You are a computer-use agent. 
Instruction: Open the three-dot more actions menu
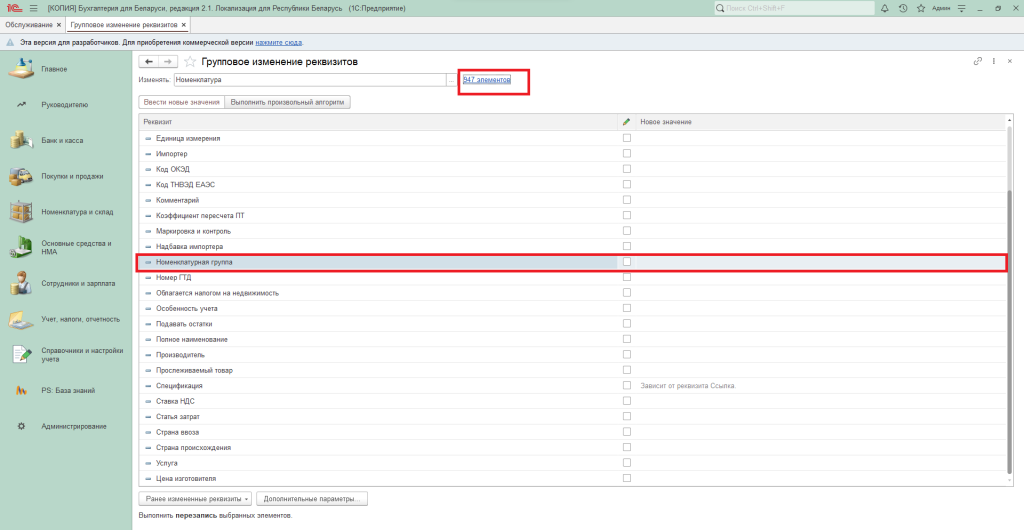(994, 62)
